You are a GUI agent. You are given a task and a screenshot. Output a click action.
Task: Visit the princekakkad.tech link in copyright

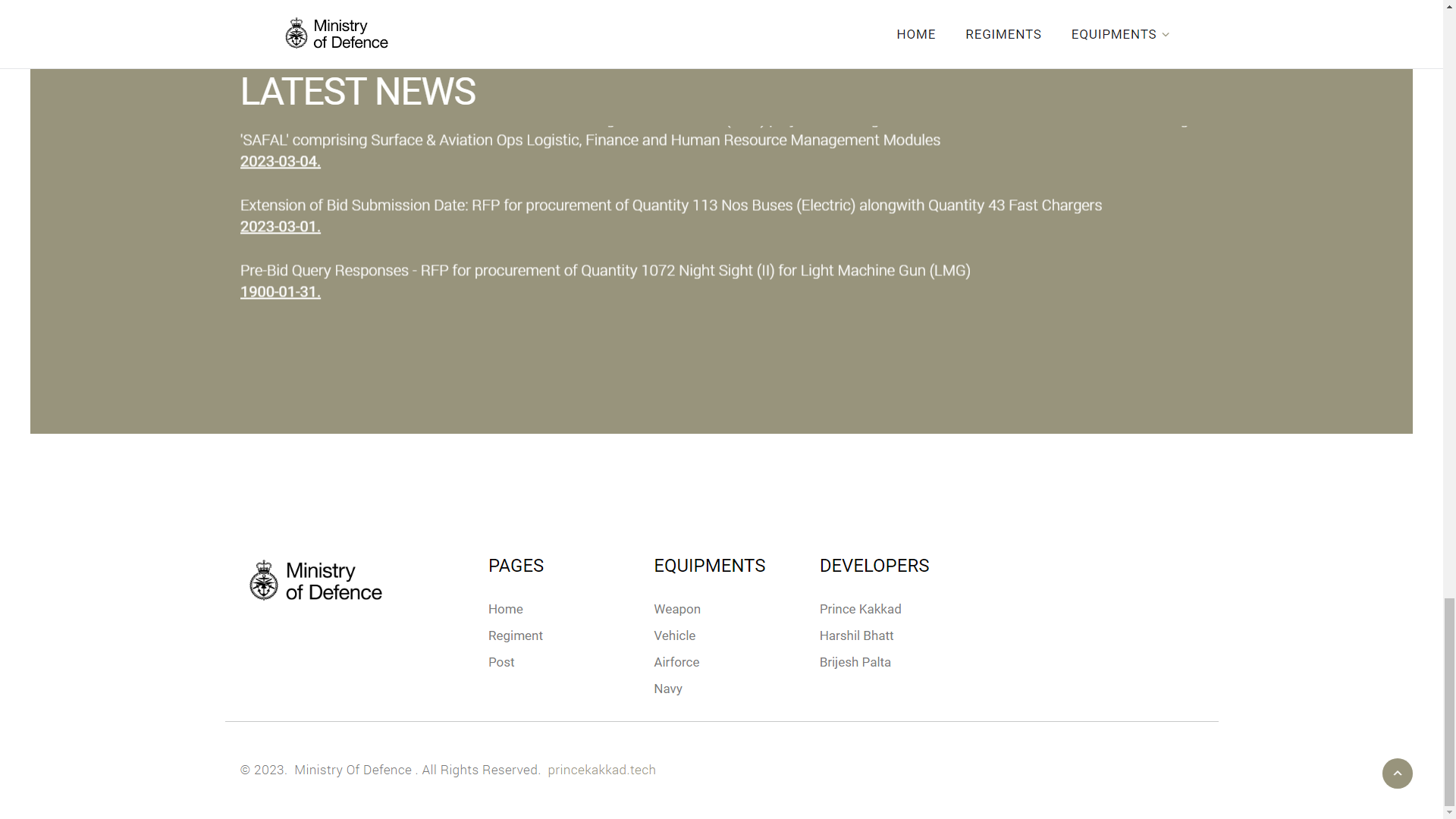click(x=601, y=770)
